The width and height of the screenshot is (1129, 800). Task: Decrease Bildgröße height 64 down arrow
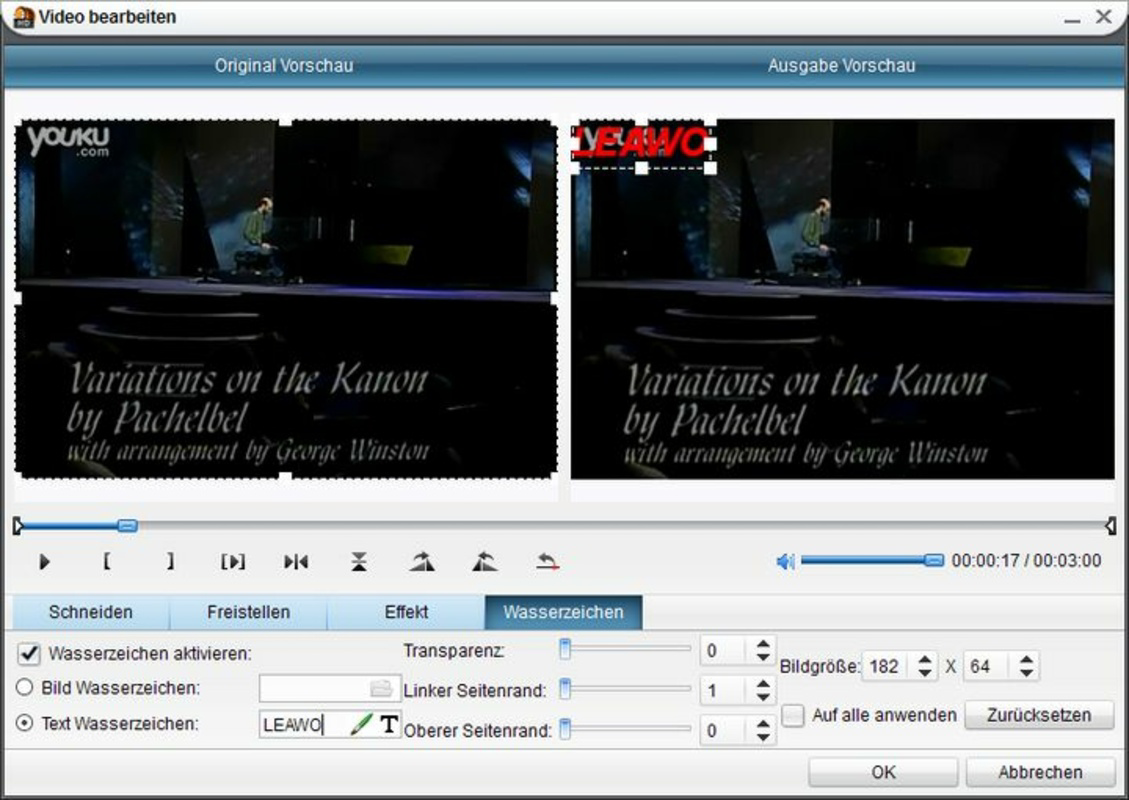coord(1027,673)
